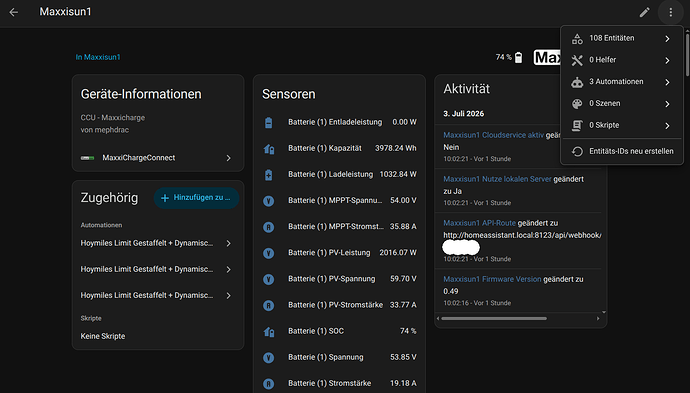Image resolution: width=690 pixels, height=393 pixels.
Task: Expand the 108 Entitäten menu entry
Action: click(x=622, y=38)
